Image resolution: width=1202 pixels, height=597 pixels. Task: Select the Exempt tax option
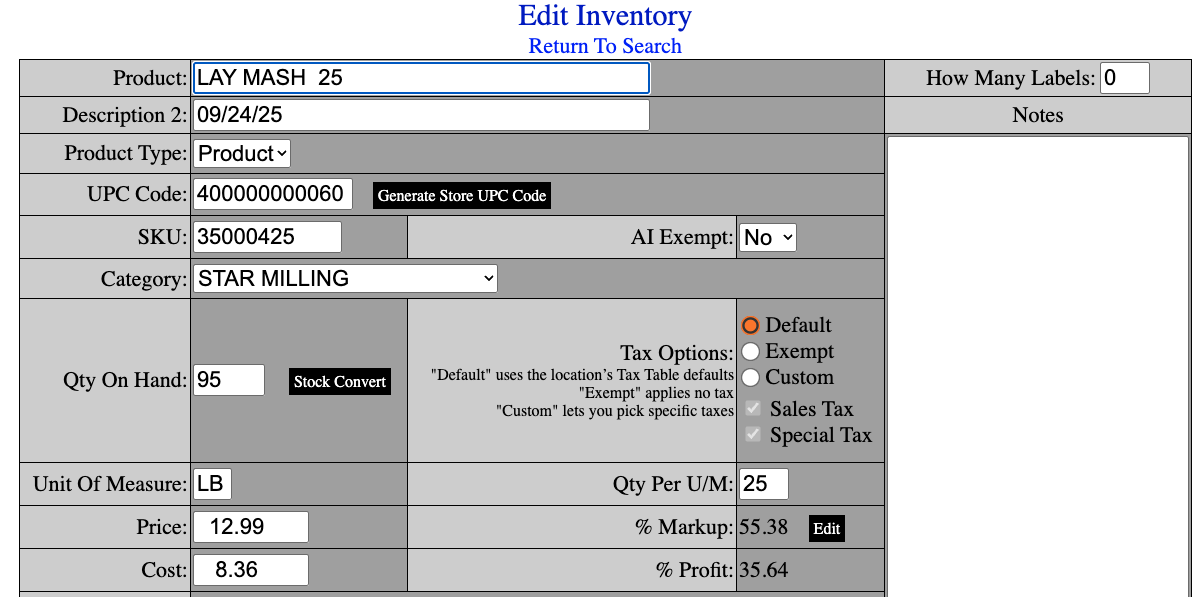pos(751,351)
